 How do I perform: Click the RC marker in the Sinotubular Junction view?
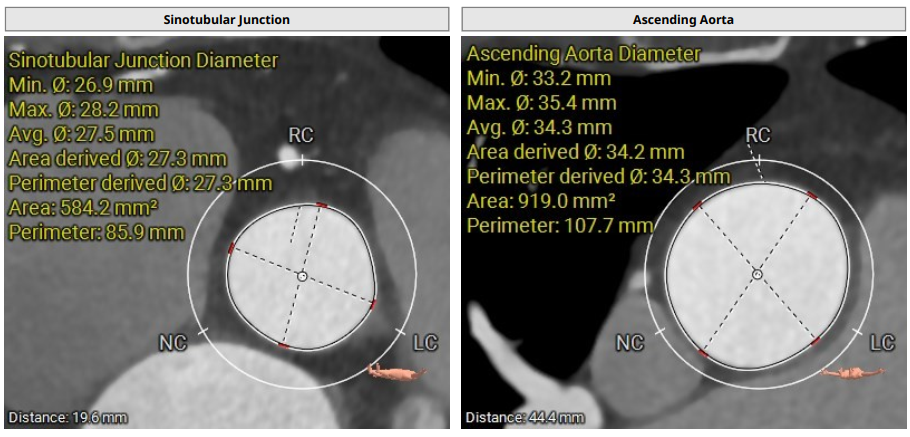coord(301,135)
